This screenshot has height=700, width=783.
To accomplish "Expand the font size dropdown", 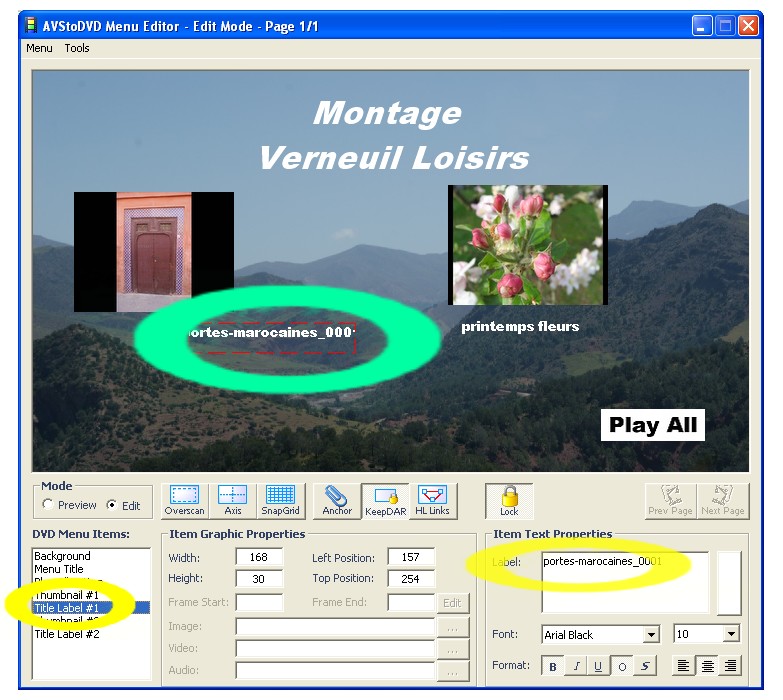I will (x=731, y=634).
